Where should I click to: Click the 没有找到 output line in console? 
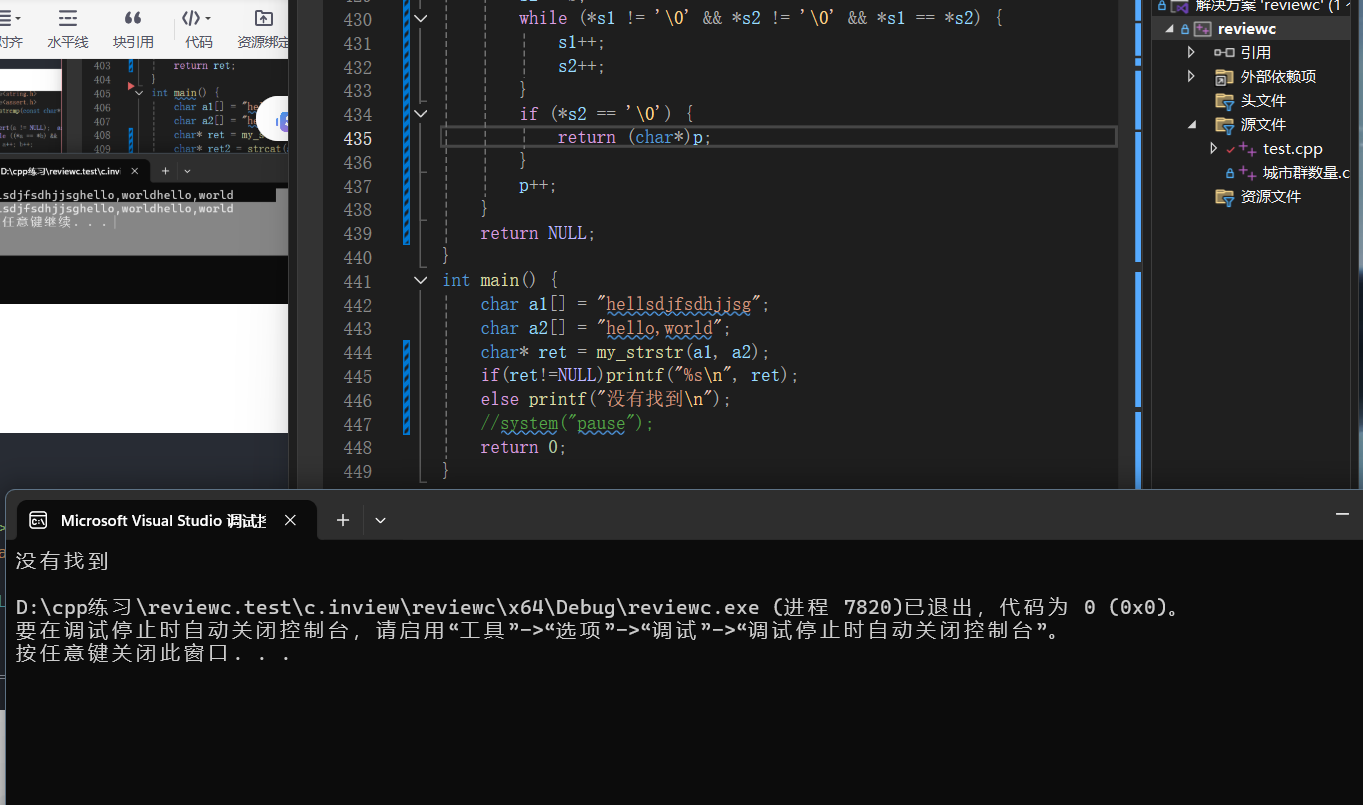pyautogui.click(x=62, y=561)
